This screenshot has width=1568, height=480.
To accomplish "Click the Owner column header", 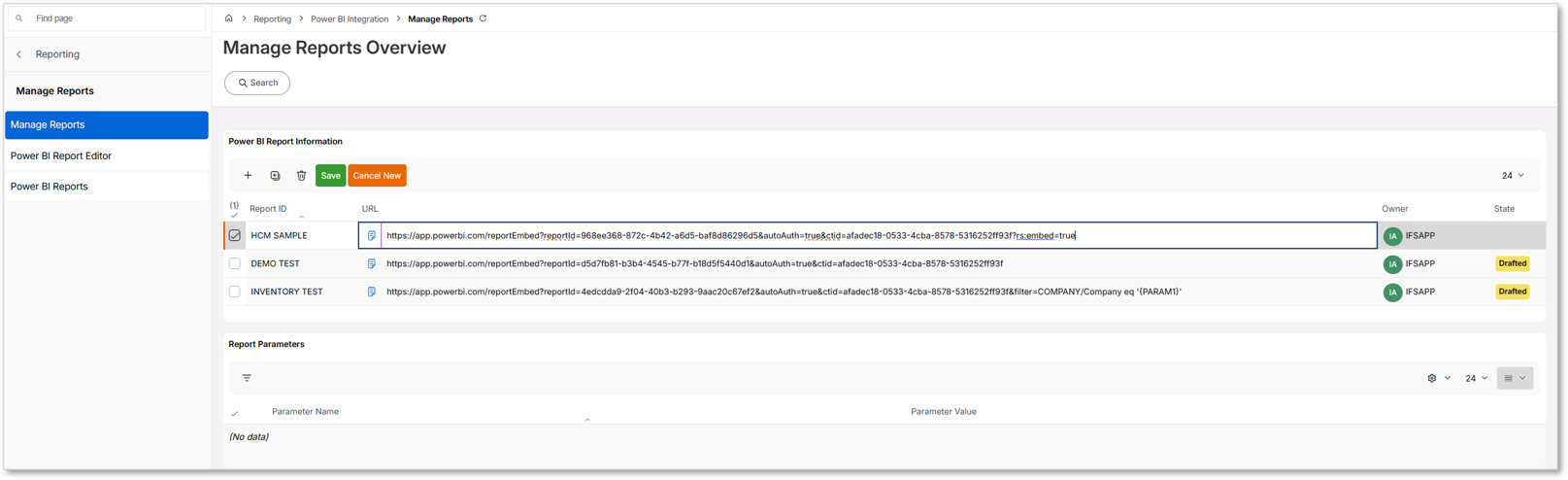I will (1394, 209).
